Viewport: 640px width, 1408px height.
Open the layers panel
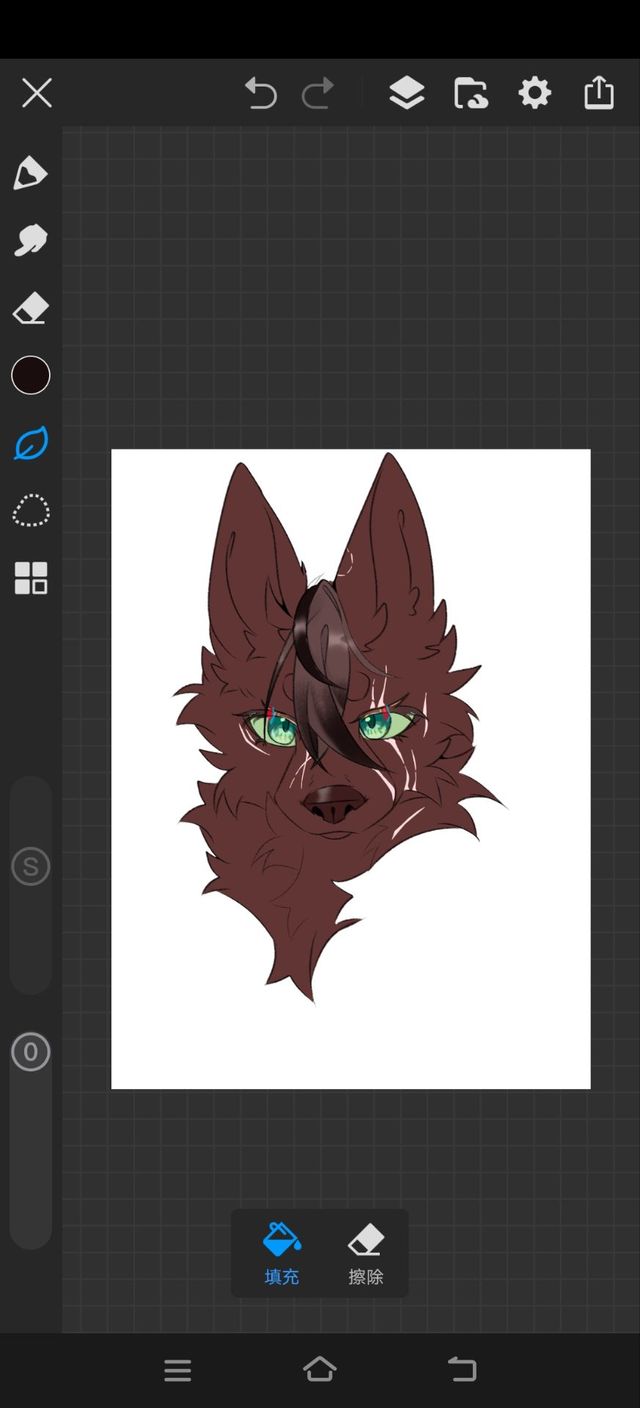[x=406, y=94]
